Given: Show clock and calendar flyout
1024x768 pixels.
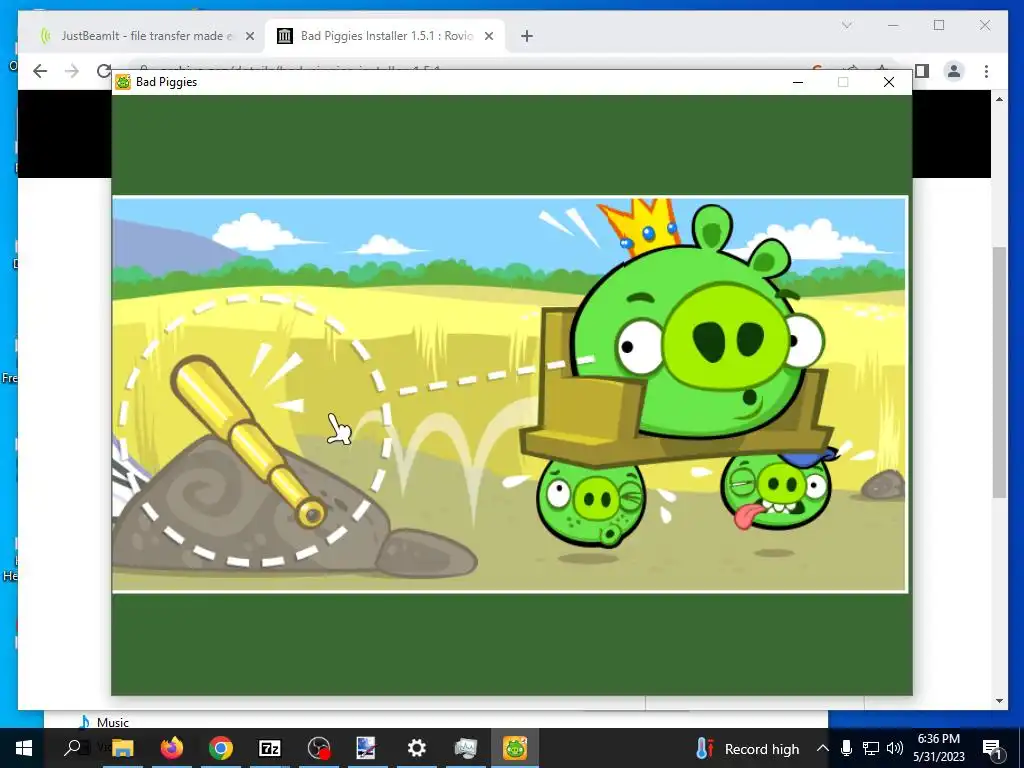Looking at the screenshot, I should click(938, 748).
